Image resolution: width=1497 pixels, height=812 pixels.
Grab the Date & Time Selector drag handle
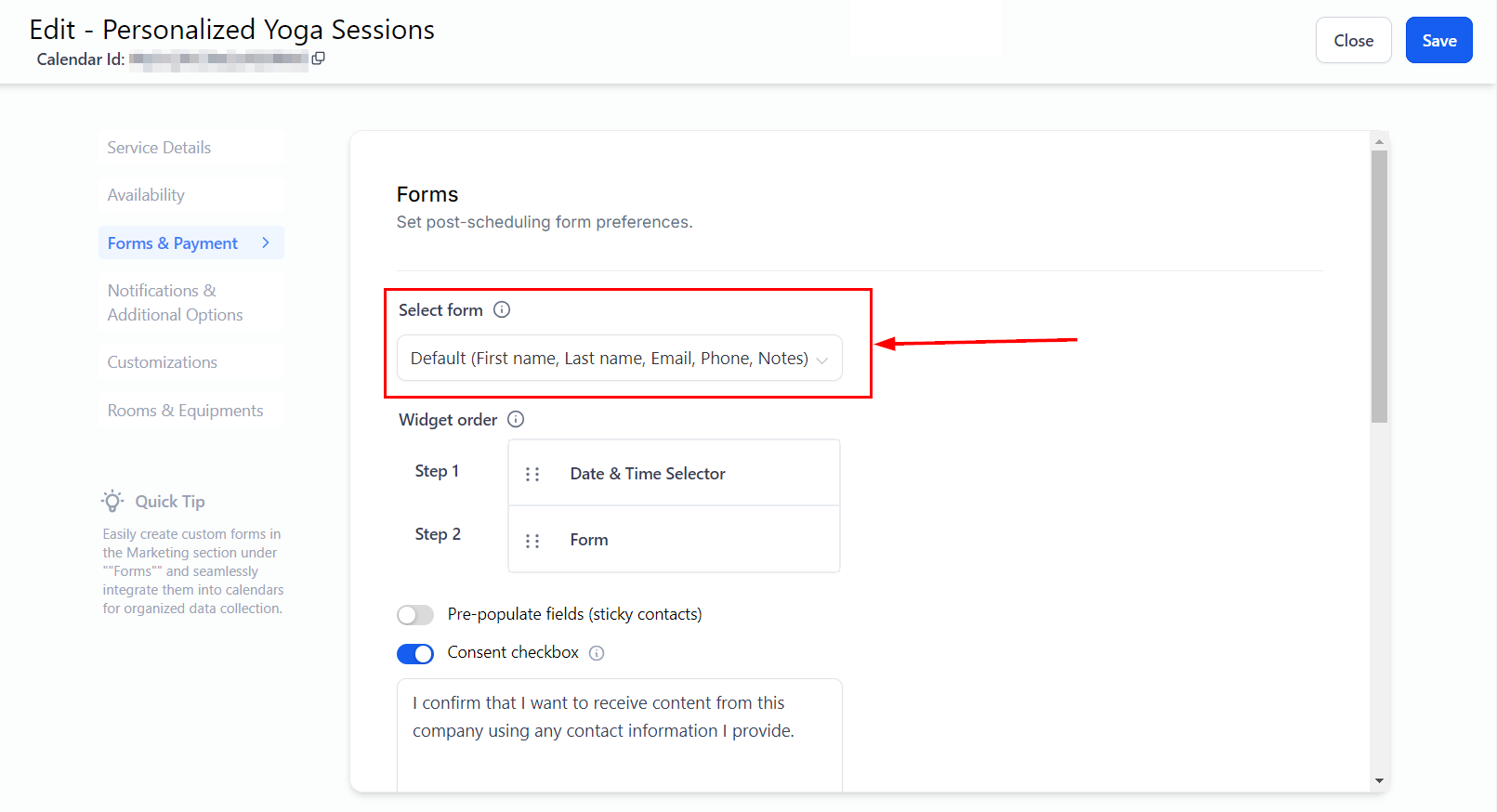[x=532, y=474]
